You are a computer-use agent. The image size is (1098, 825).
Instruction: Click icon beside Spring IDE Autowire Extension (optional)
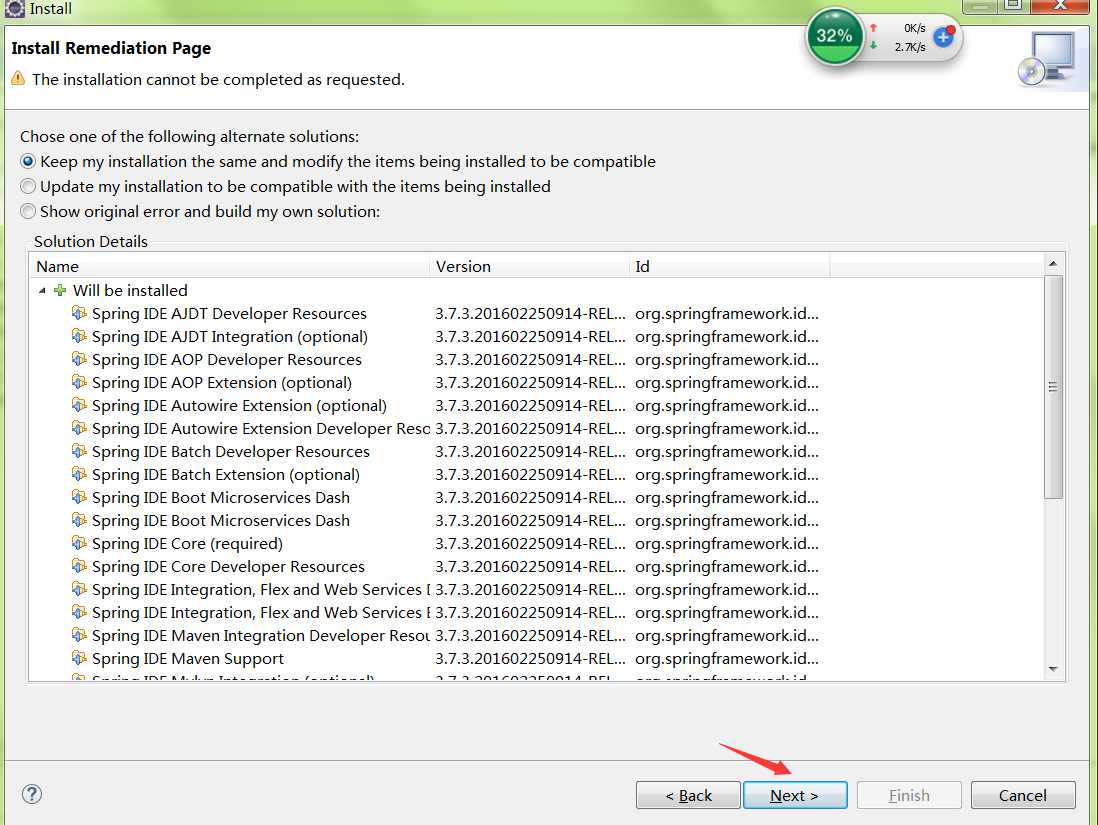coord(79,405)
